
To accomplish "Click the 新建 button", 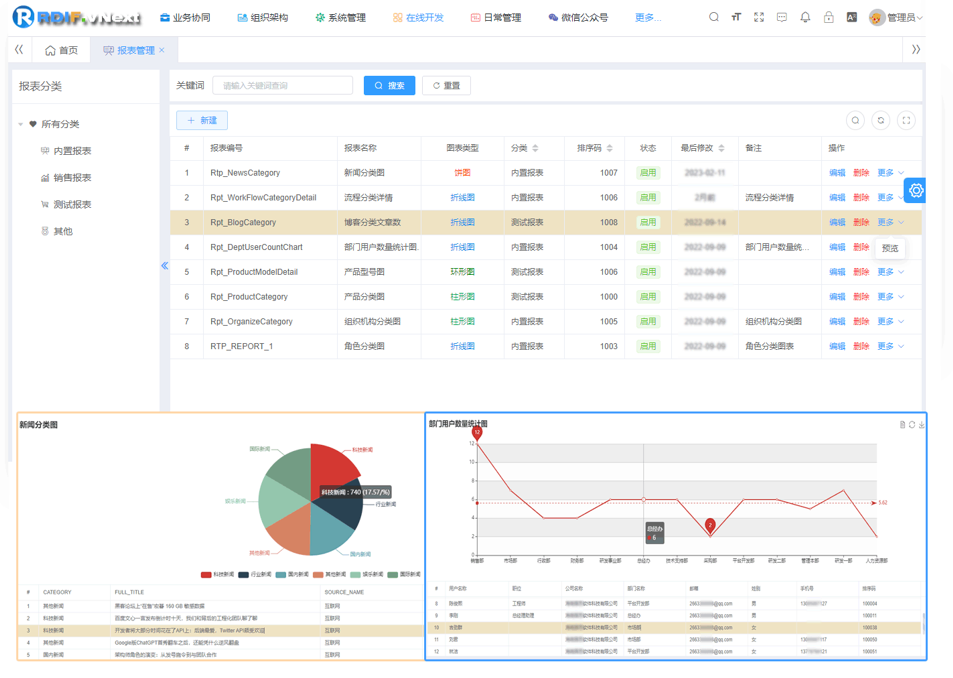I will 202,120.
